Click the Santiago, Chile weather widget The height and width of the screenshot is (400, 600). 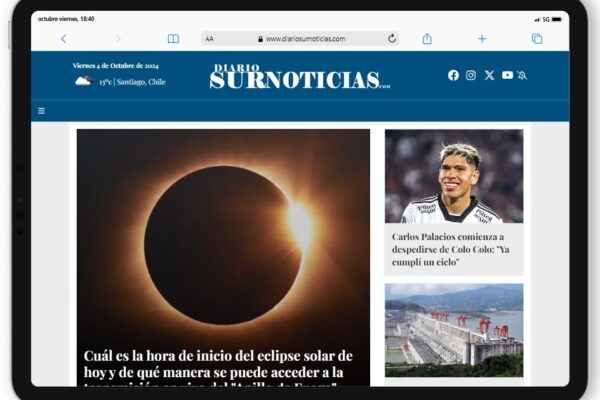120,81
